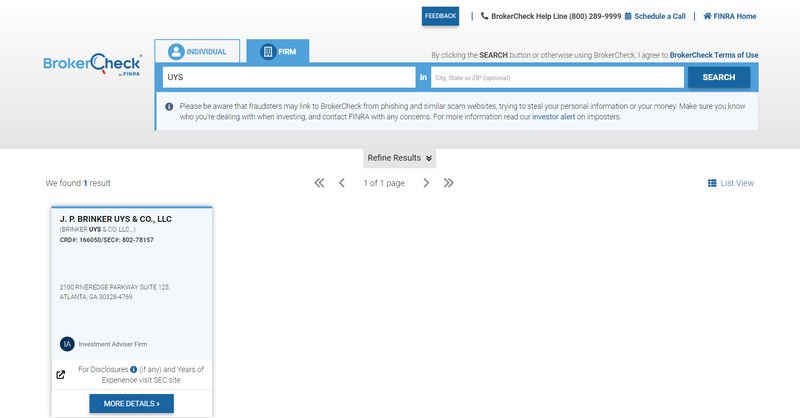The width and height of the screenshot is (800, 418).
Task: Click the phone icon beside Help Line
Action: pyautogui.click(x=484, y=16)
